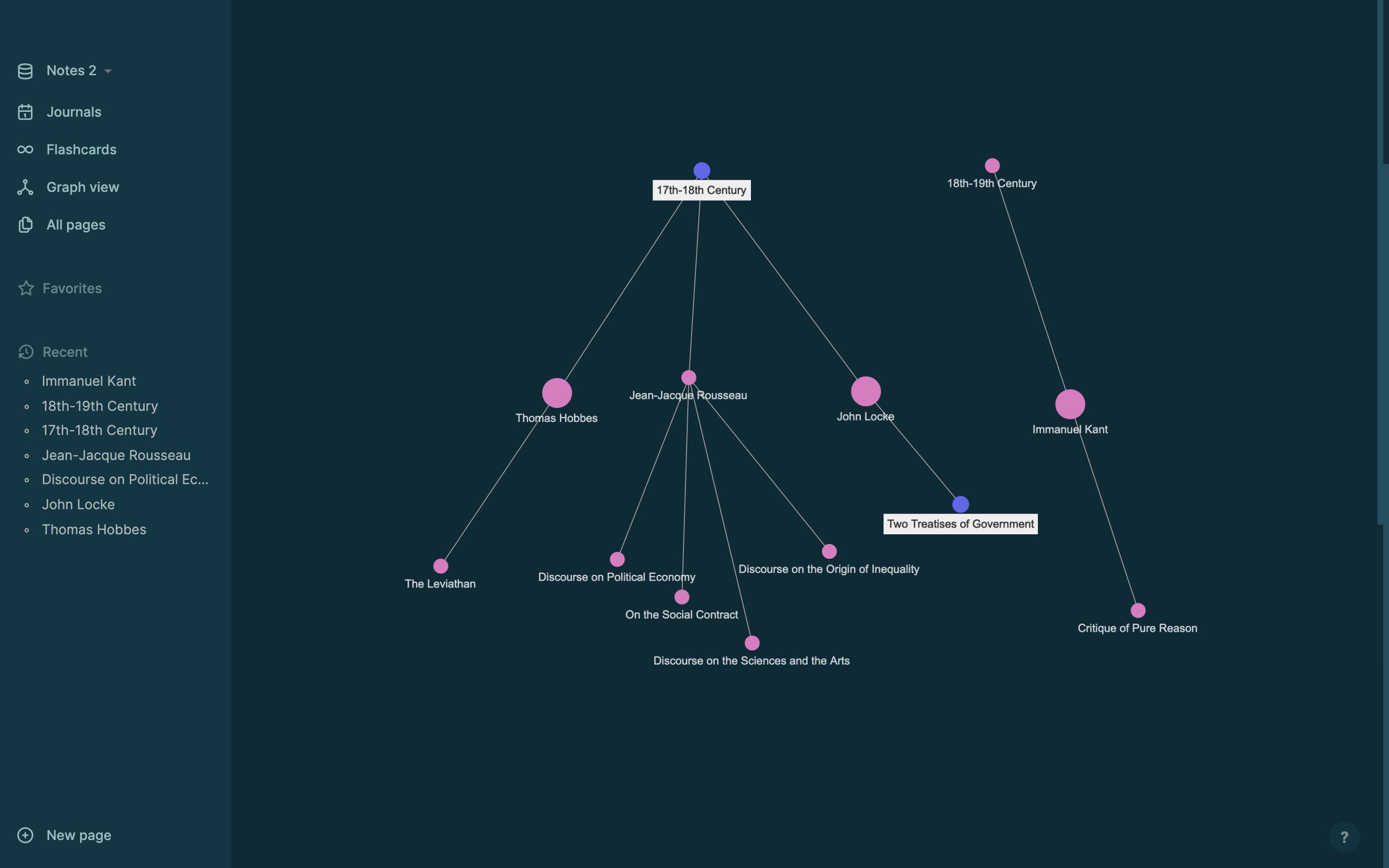Screen dimensions: 1389x868
Task: Create a New page
Action: click(x=79, y=835)
